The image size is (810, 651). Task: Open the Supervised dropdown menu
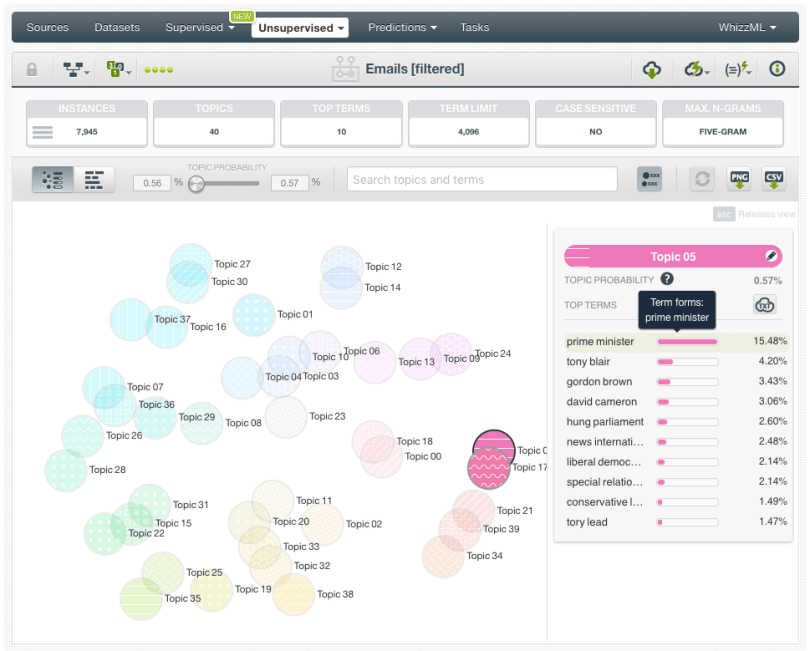199,28
